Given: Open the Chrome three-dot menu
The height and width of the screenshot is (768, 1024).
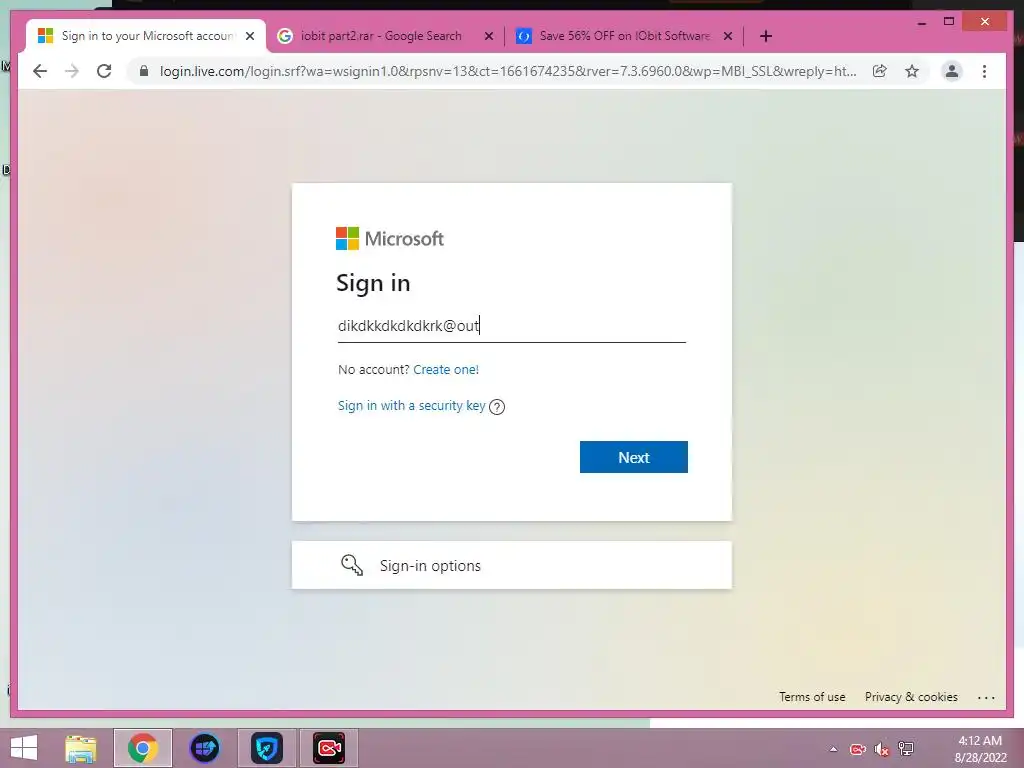Looking at the screenshot, I should coord(984,71).
